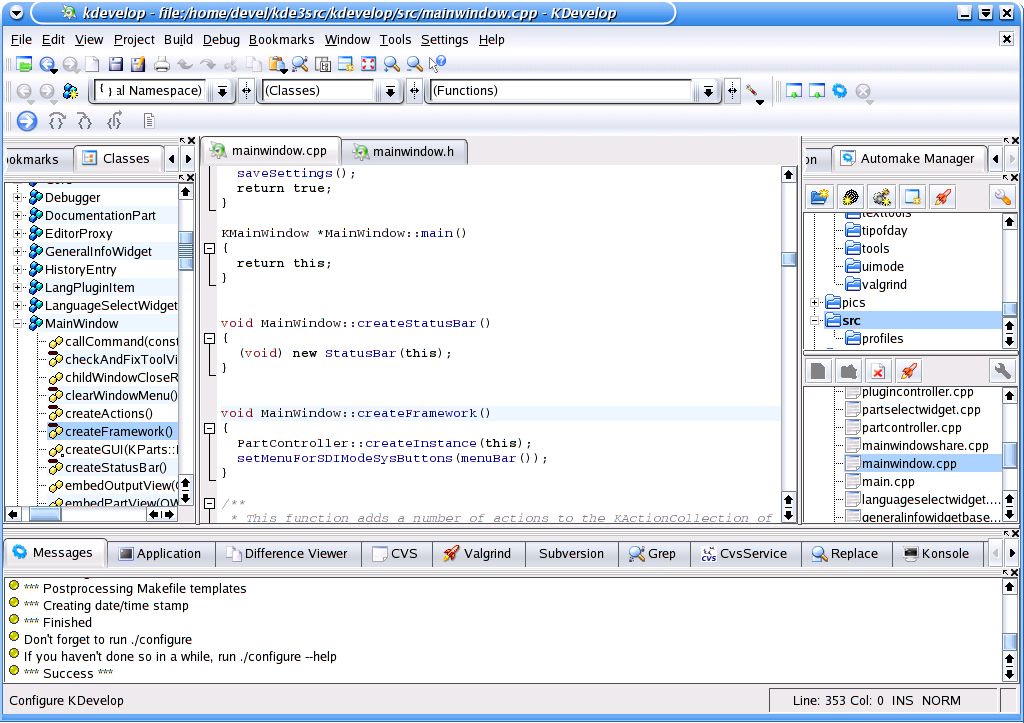Click the Save file floppy disk icon

pos(116,64)
